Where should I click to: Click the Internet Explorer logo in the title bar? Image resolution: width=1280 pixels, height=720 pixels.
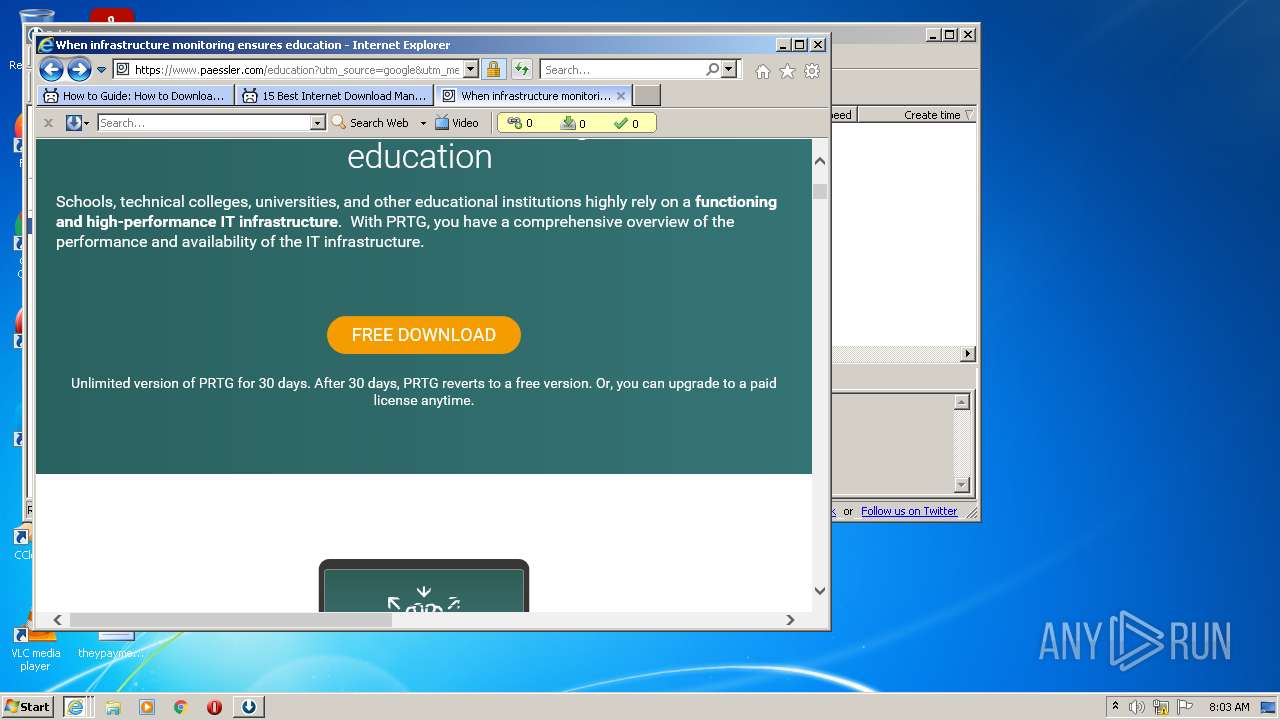46,44
